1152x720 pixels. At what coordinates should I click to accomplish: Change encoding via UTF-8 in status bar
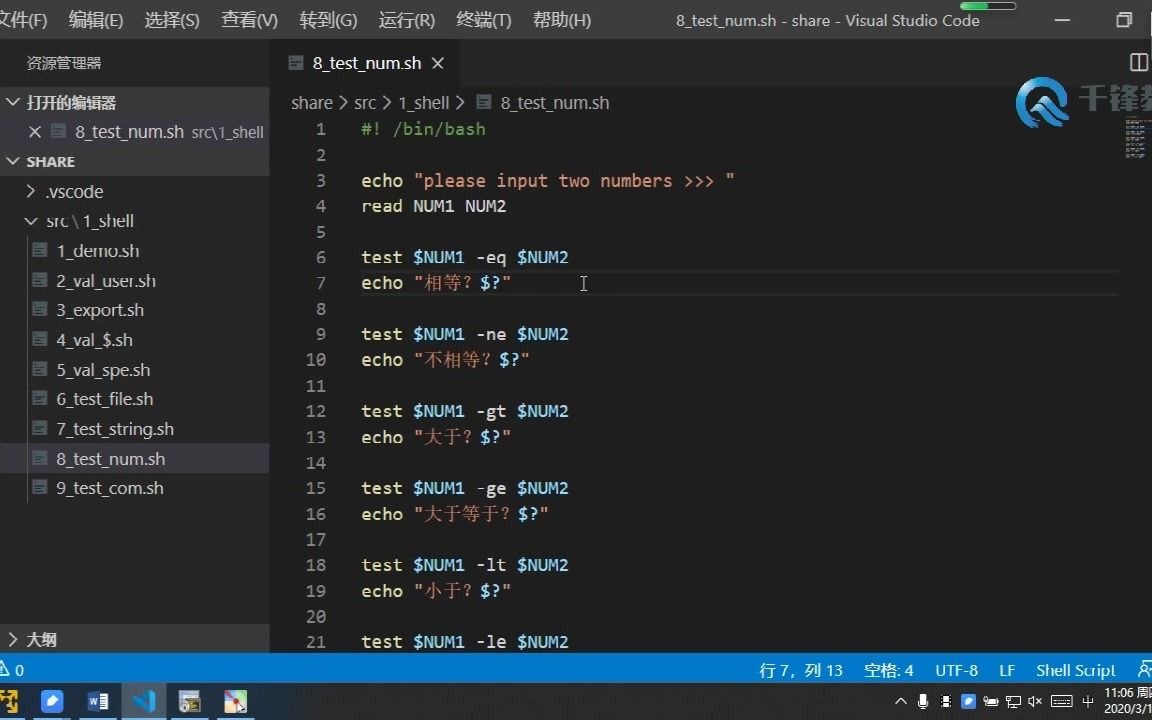(x=956, y=669)
